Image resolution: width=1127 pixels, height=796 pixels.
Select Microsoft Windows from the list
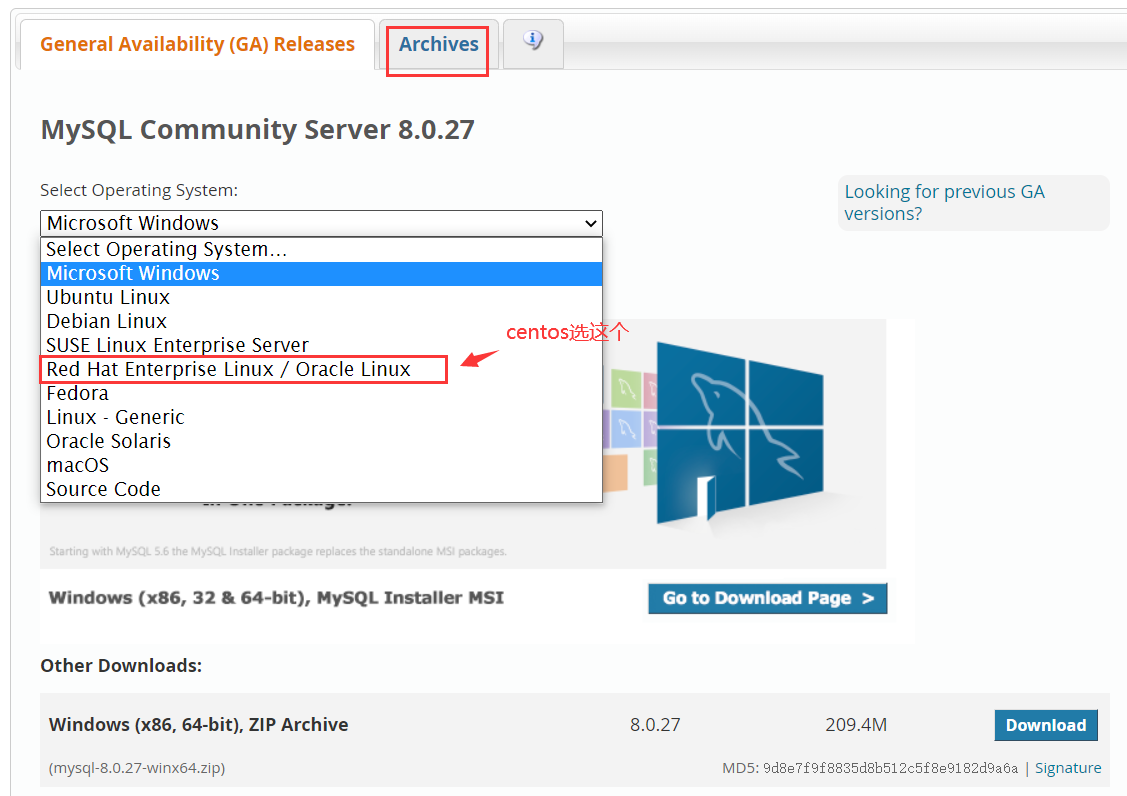[321, 273]
